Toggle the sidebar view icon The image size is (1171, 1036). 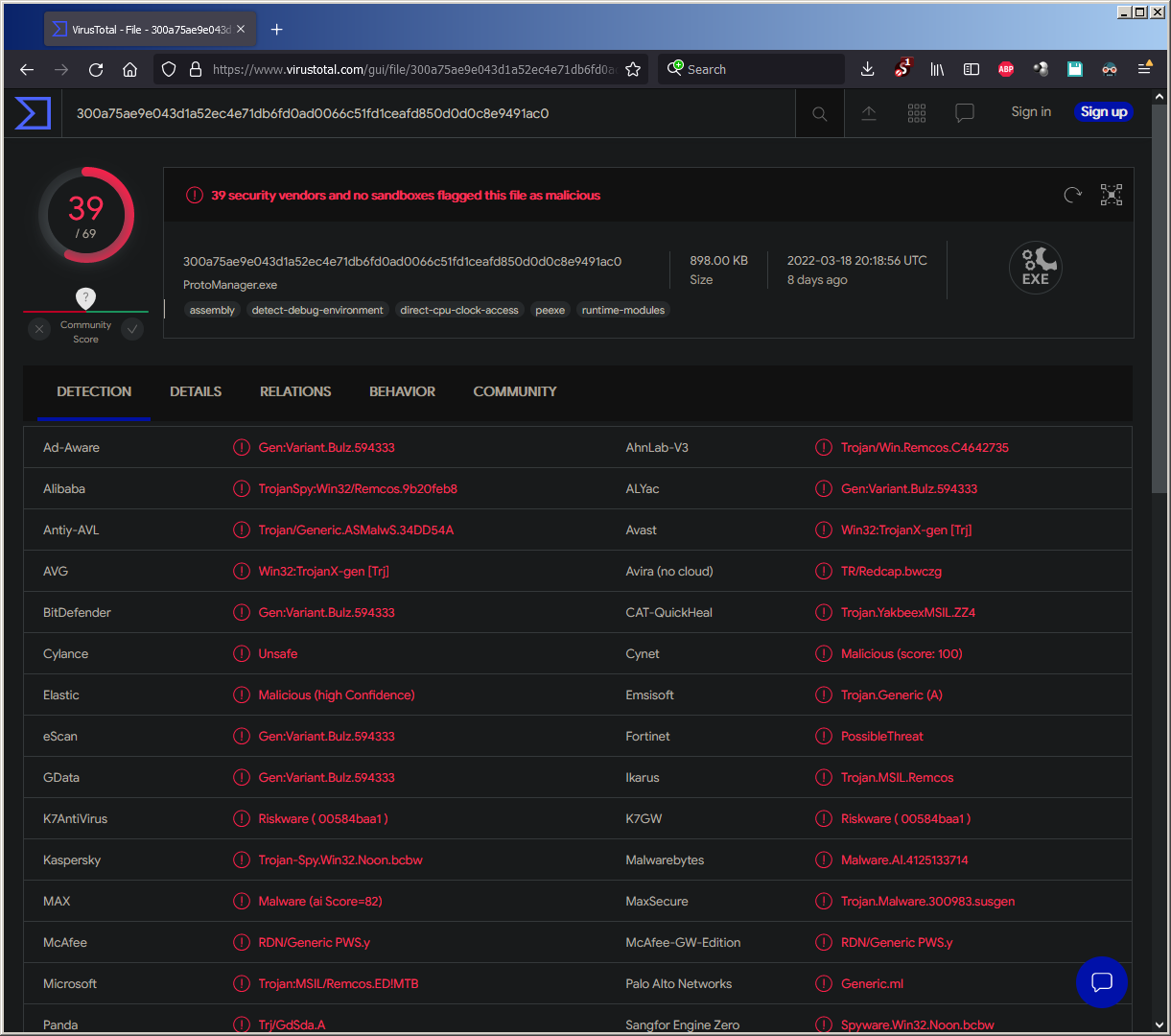pos(972,69)
